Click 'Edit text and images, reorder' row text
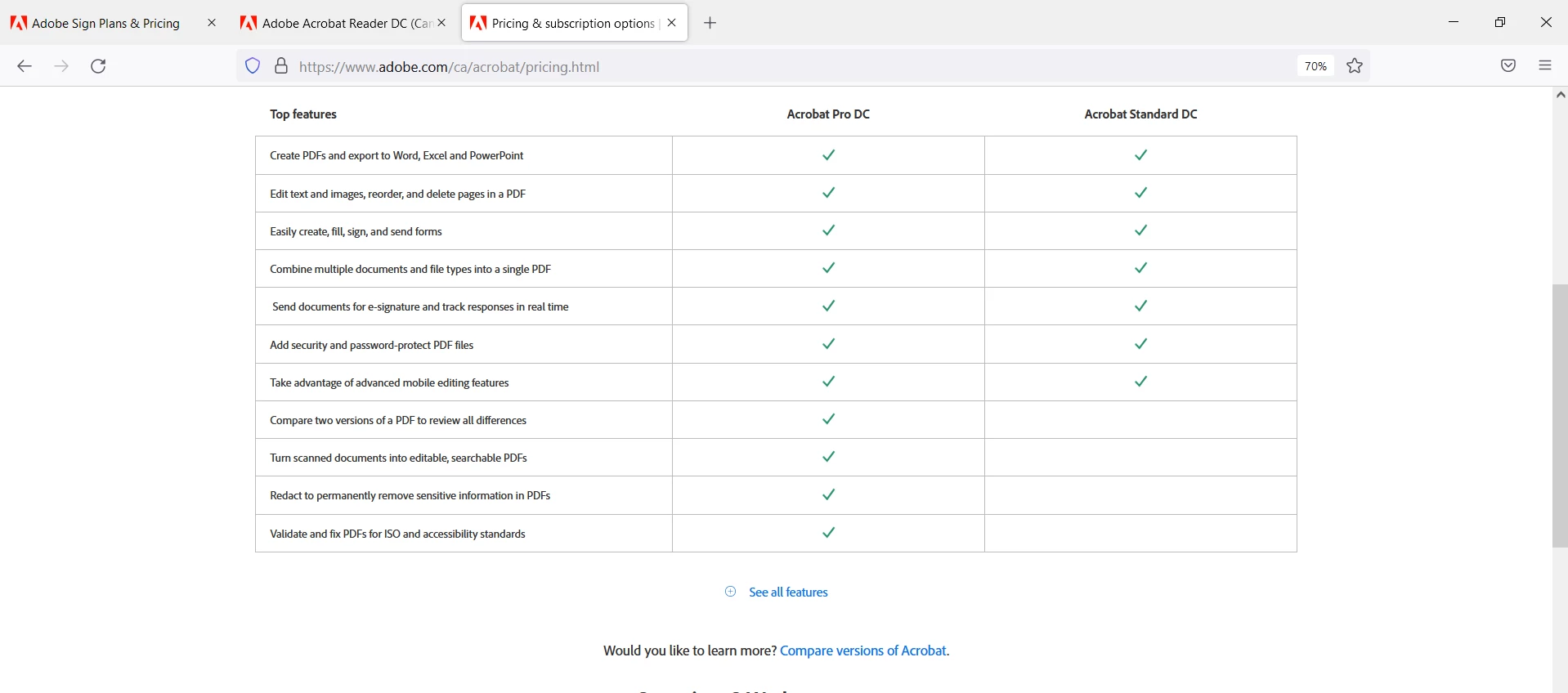Image resolution: width=1568 pixels, height=693 pixels. [397, 194]
